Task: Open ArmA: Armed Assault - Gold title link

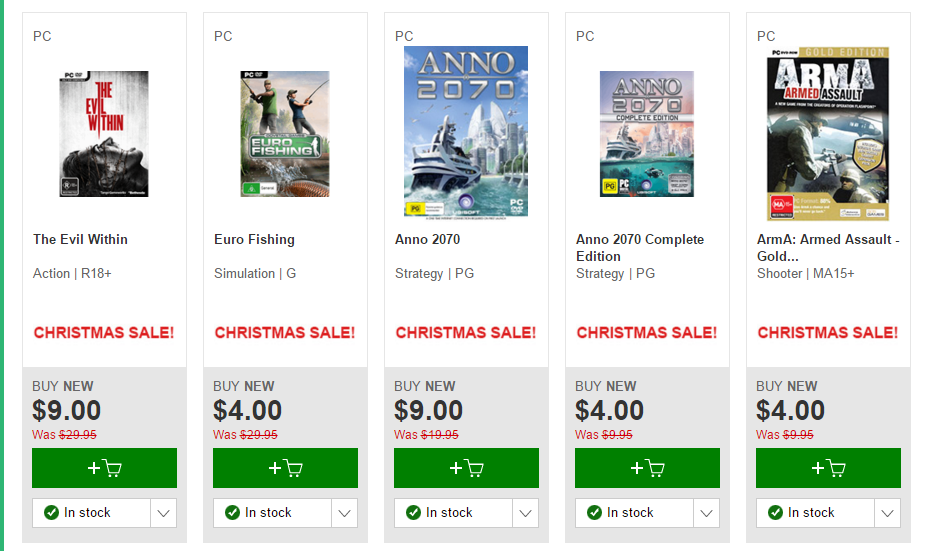Action: tap(828, 248)
